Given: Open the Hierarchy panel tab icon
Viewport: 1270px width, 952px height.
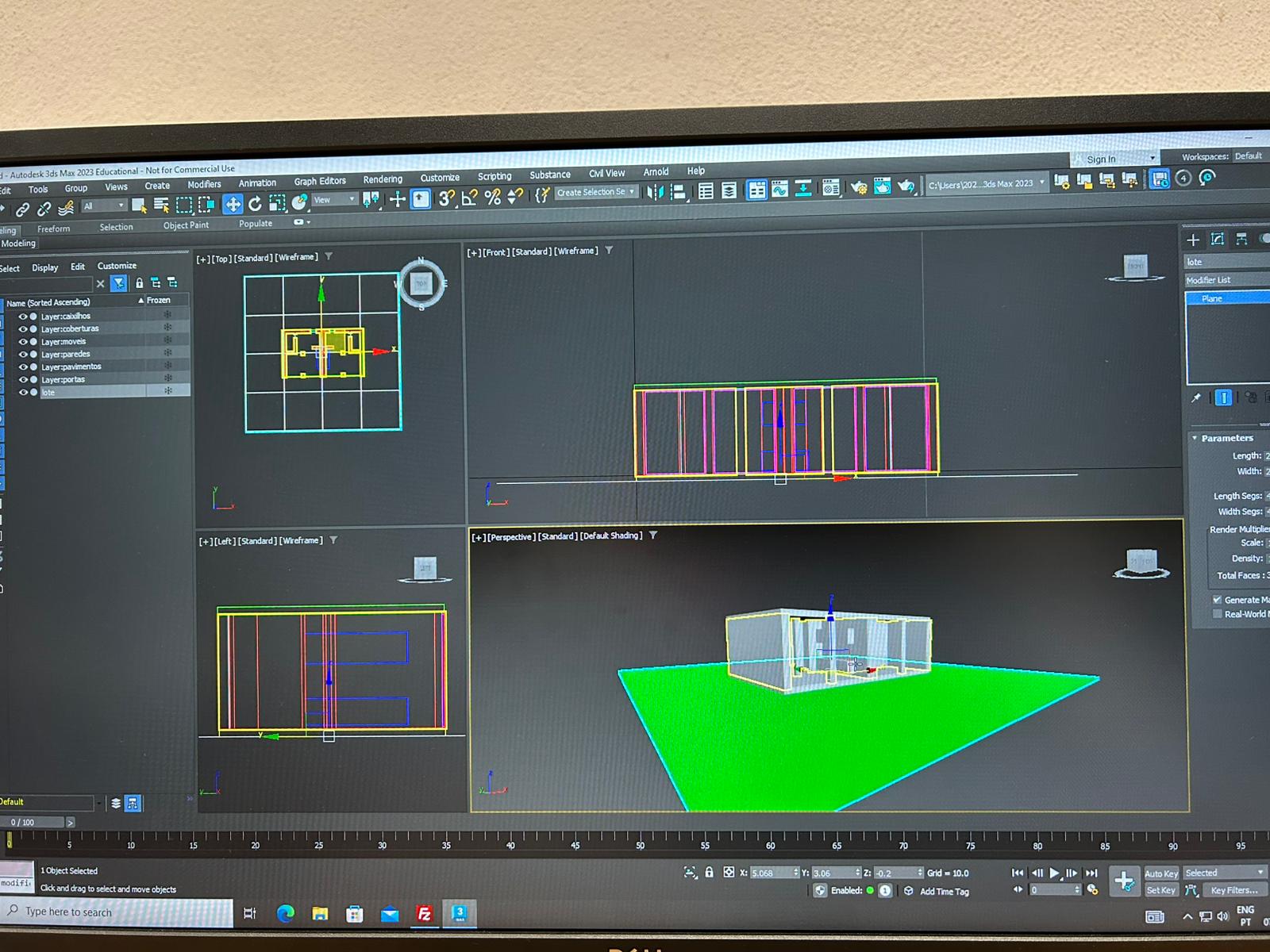Looking at the screenshot, I should [x=1241, y=239].
